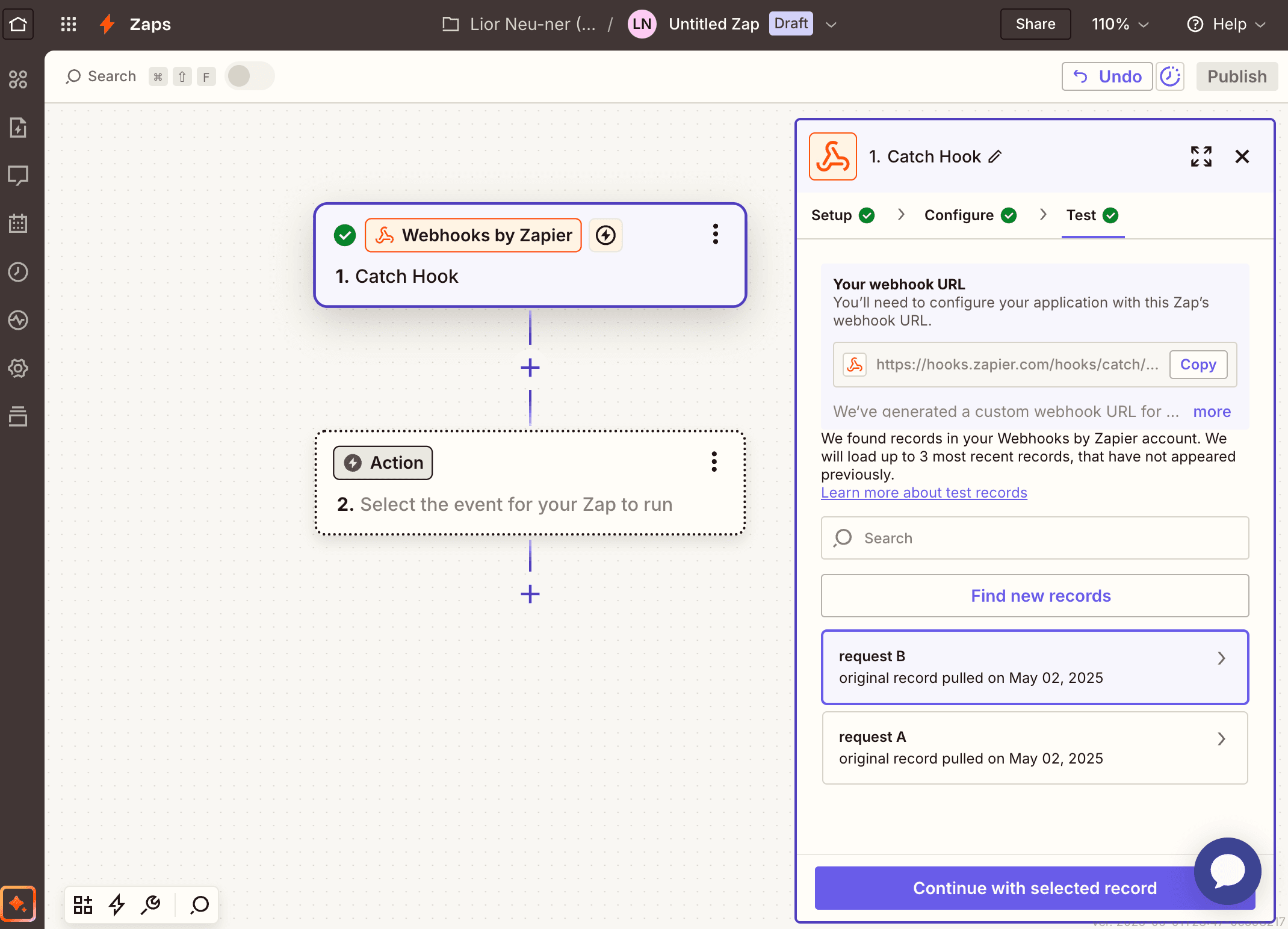The width and height of the screenshot is (1288, 929).
Task: Click the Undo button
Action: pos(1107,76)
